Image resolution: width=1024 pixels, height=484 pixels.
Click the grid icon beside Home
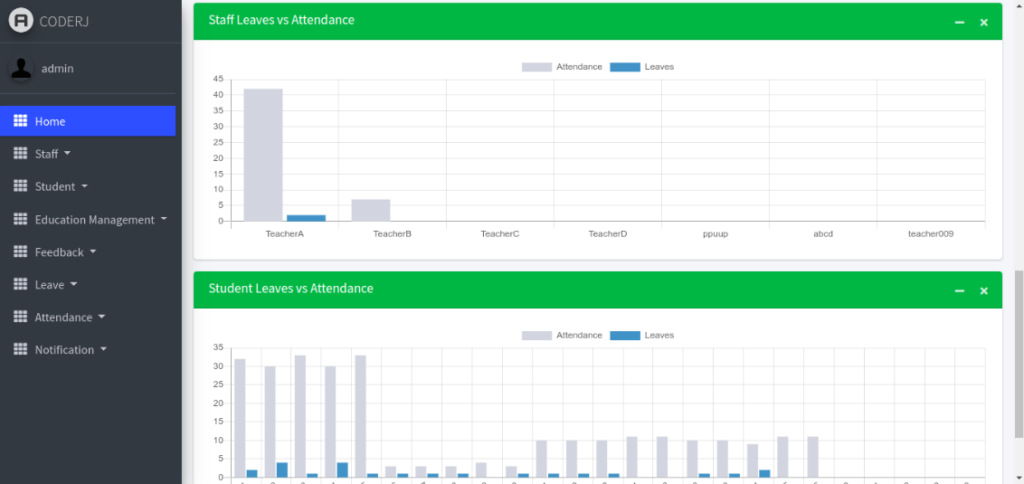(20, 121)
